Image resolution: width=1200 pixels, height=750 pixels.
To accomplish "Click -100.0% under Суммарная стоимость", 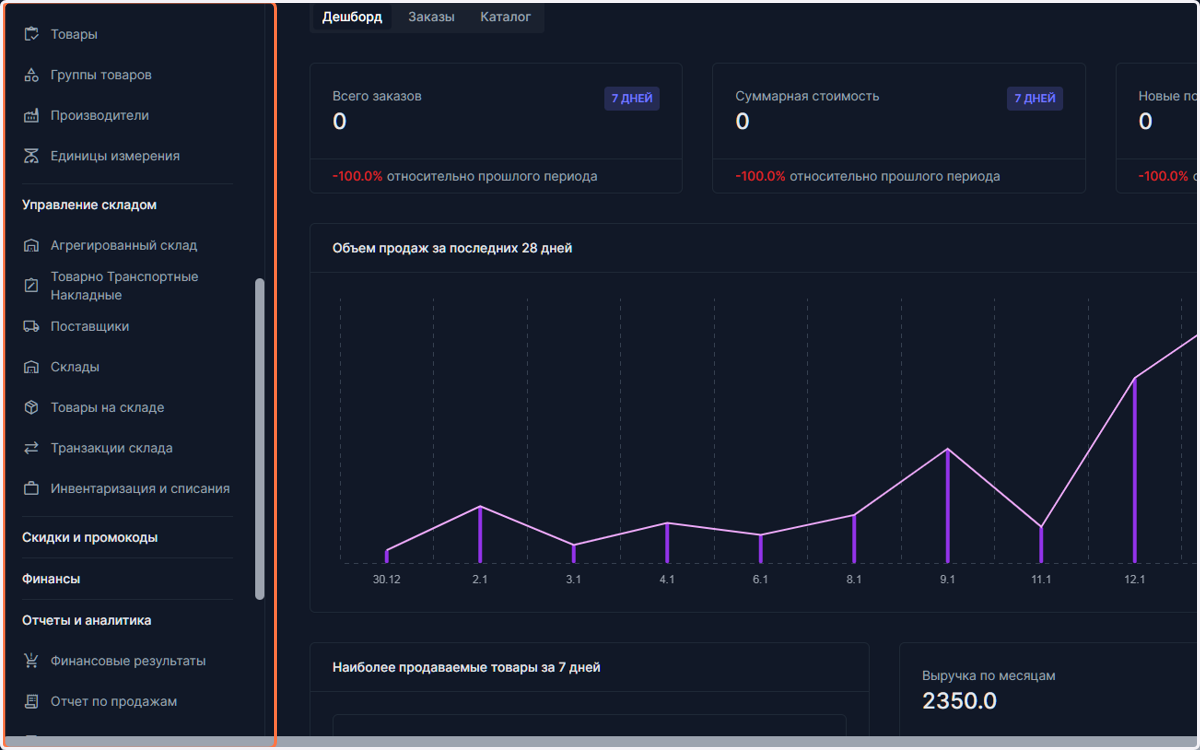I will [x=760, y=176].
